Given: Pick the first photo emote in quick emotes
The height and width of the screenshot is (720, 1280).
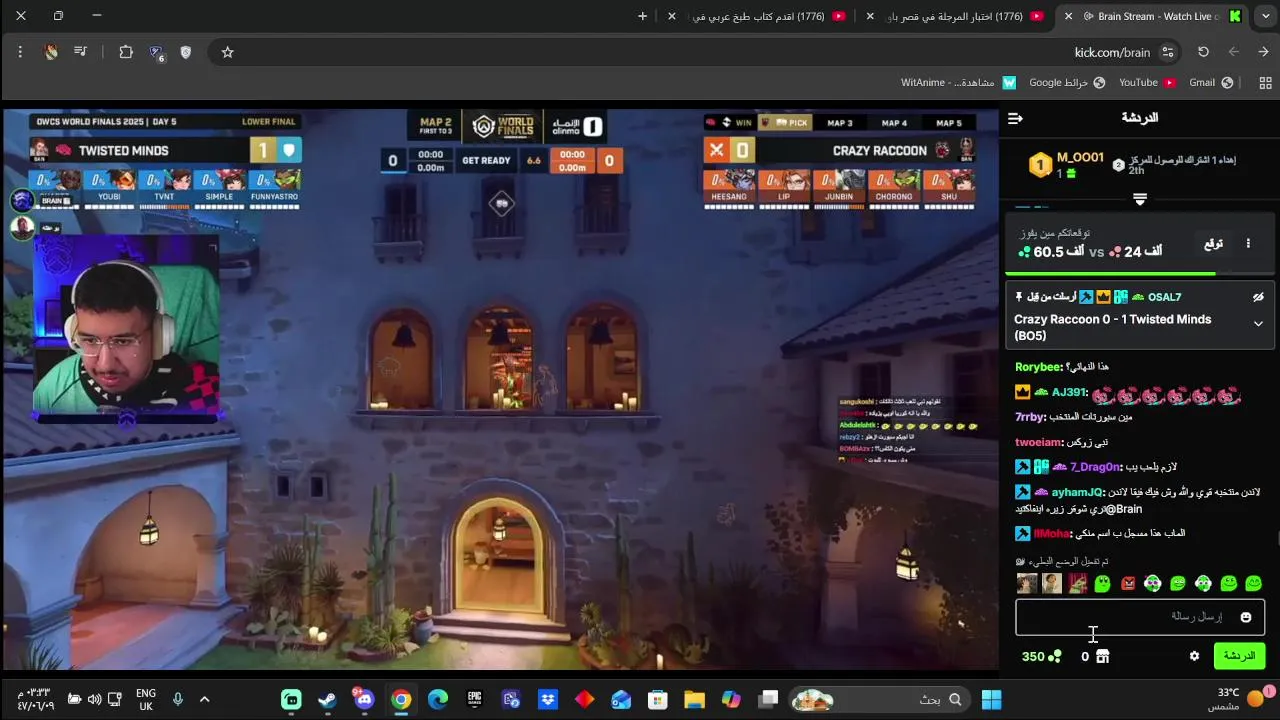Looking at the screenshot, I should coord(1026,584).
